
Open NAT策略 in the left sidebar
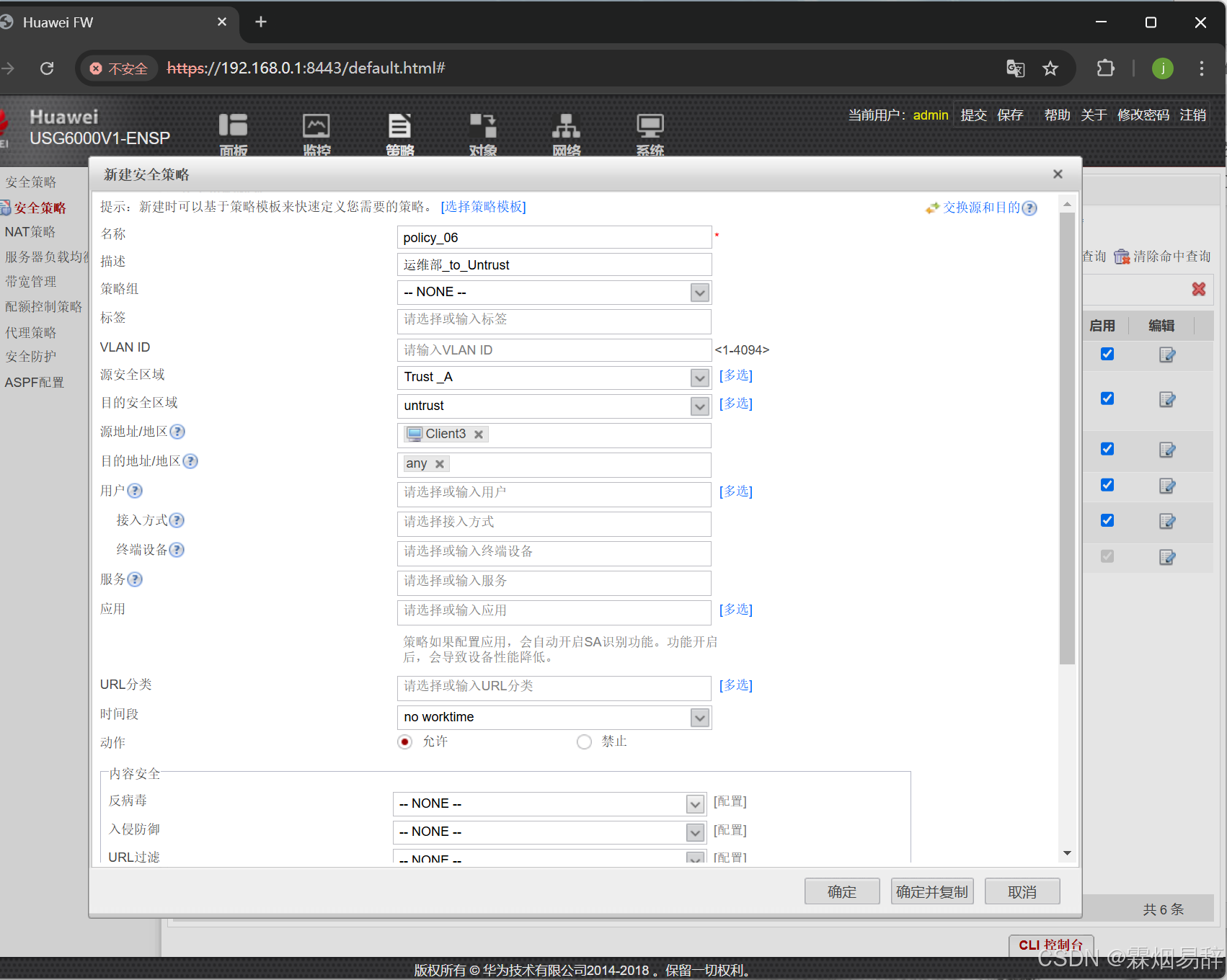pos(30,232)
